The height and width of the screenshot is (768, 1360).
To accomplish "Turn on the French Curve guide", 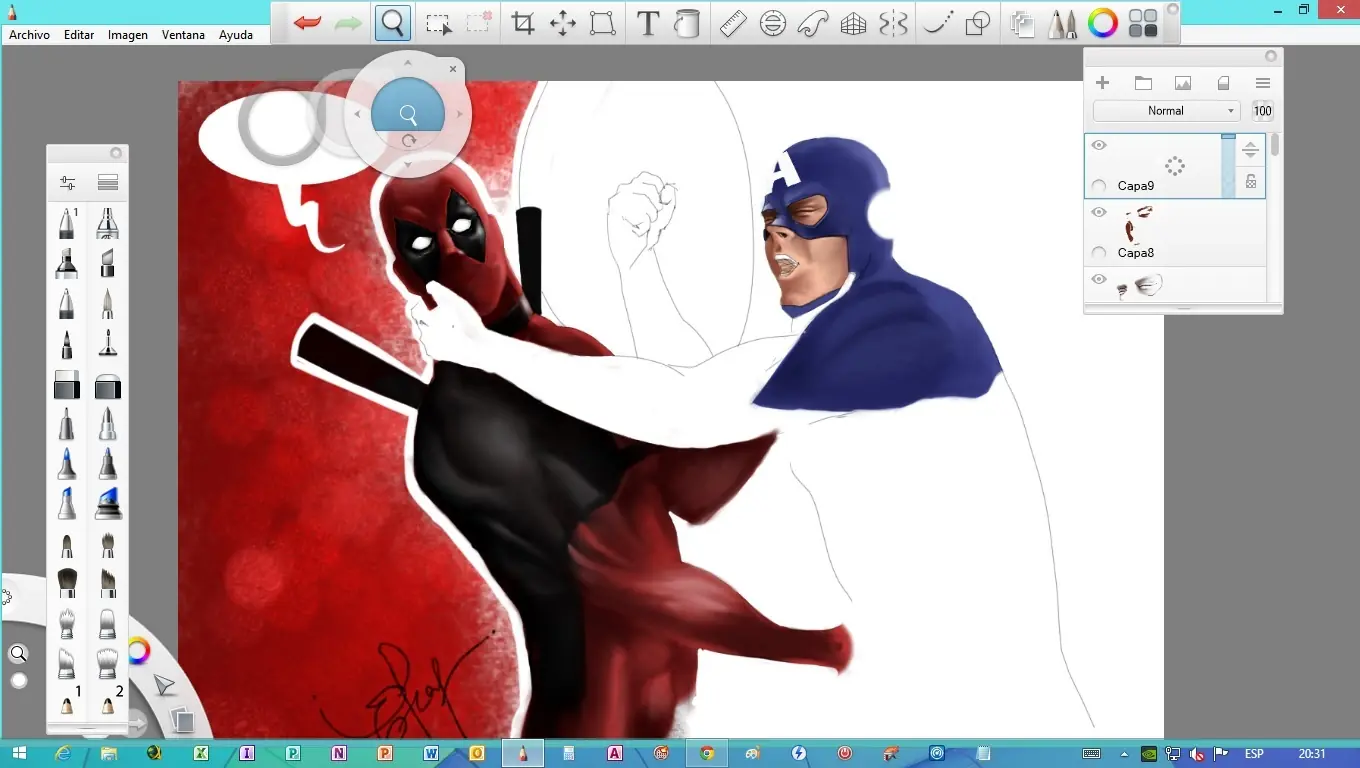I will tap(813, 23).
